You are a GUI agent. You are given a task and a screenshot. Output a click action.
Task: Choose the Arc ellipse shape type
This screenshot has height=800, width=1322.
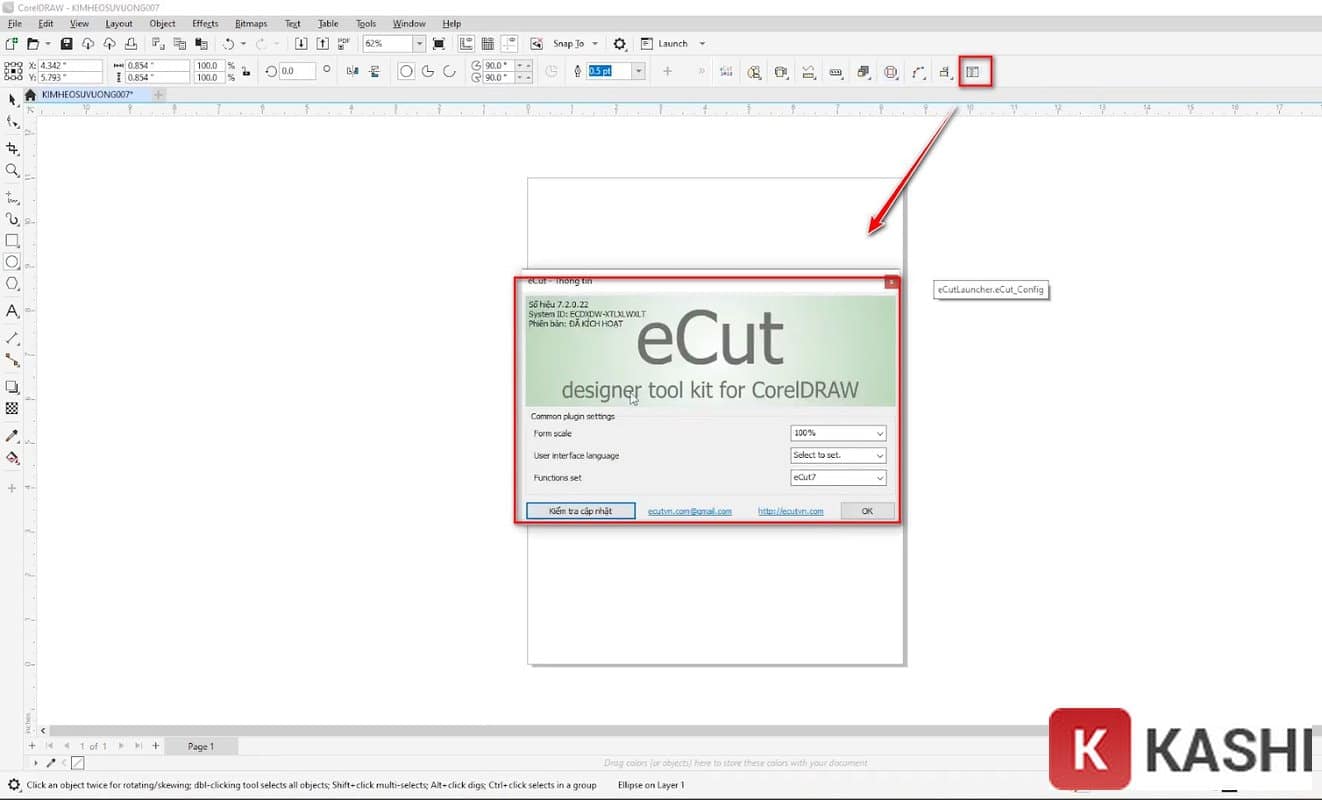click(x=449, y=71)
